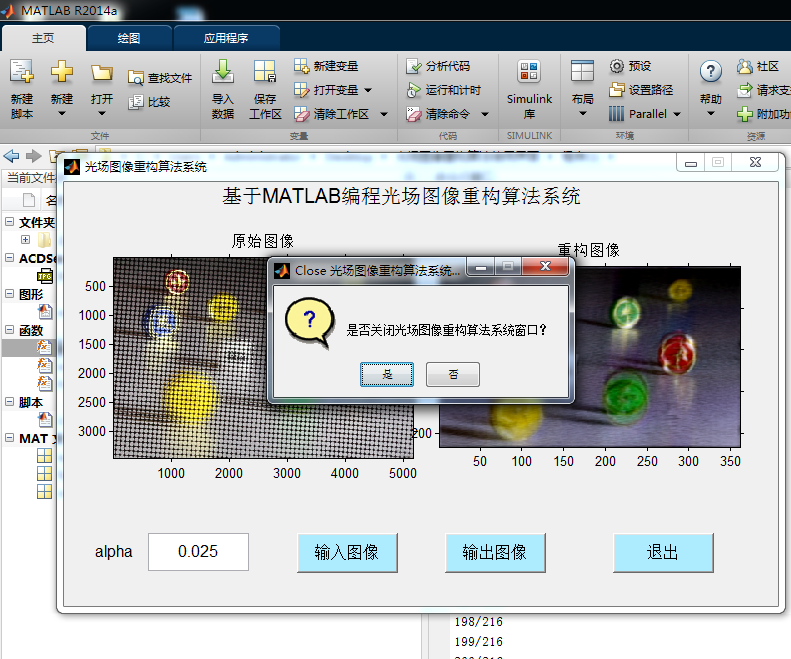Open the 打开 folder icon
This screenshot has width=791, height=659.
[x=101, y=73]
